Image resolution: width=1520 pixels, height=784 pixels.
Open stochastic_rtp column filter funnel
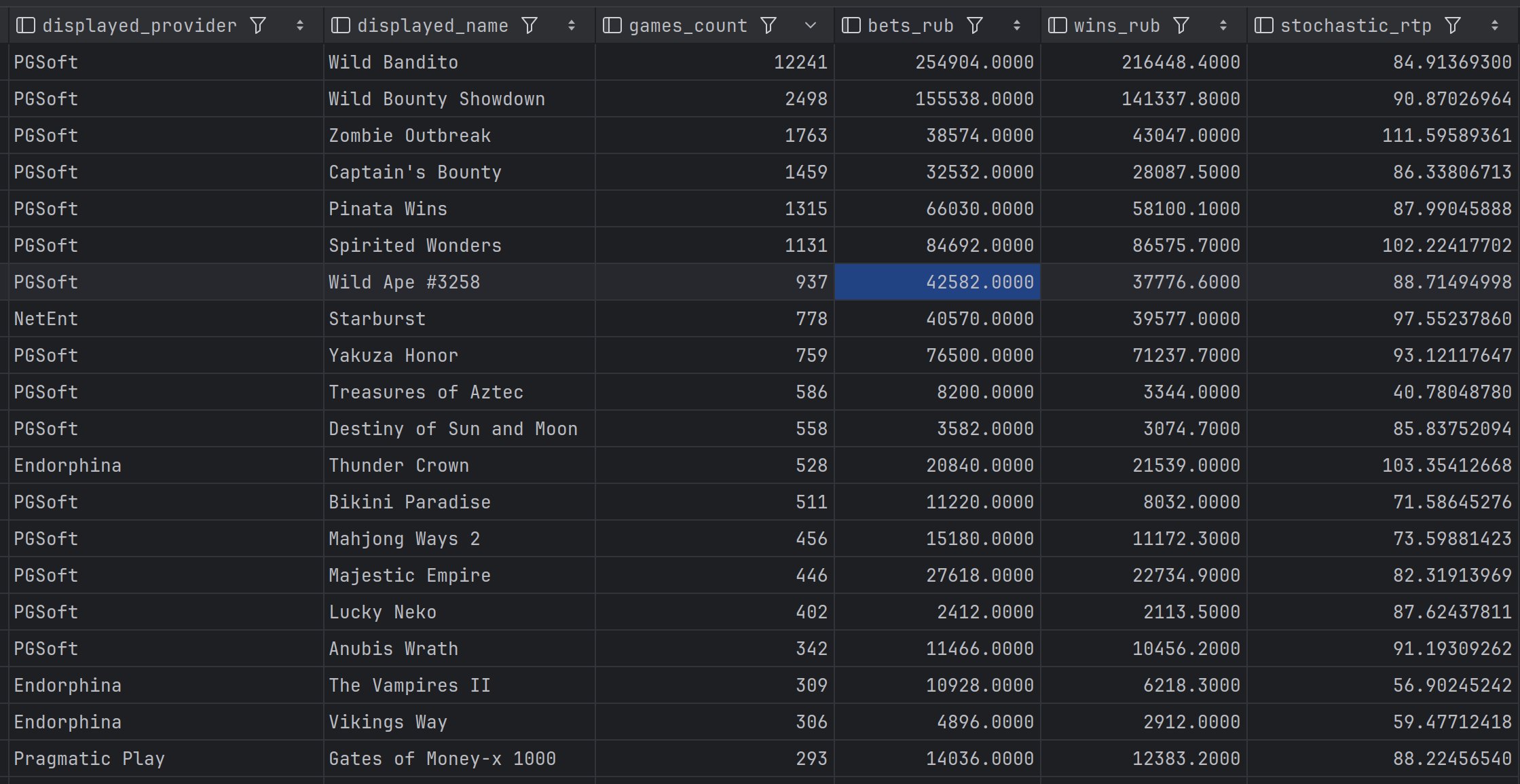tap(1453, 26)
